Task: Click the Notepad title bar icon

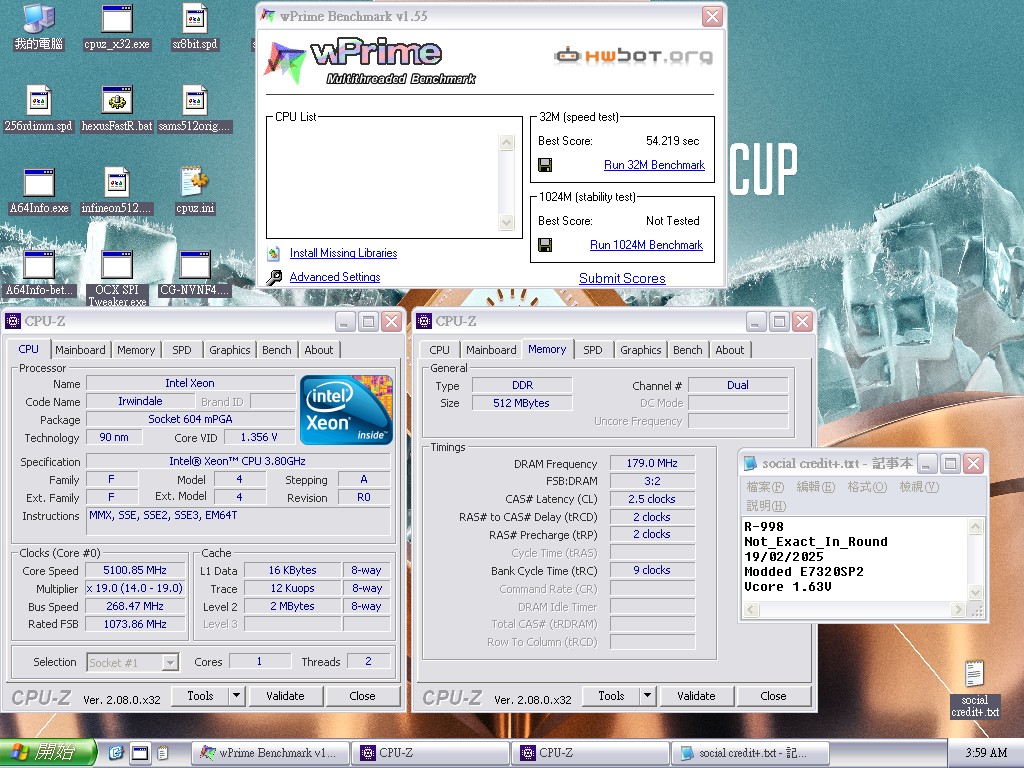Action: (x=750, y=464)
